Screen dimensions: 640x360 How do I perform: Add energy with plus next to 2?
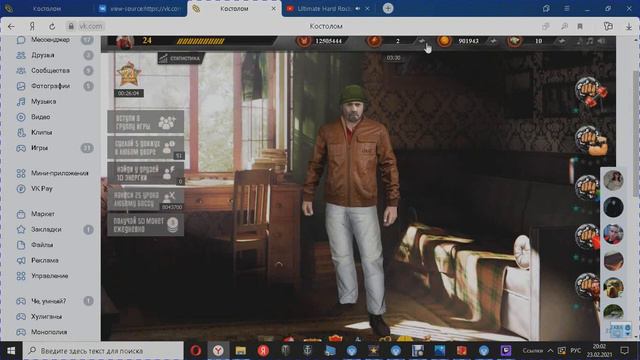(x=422, y=41)
